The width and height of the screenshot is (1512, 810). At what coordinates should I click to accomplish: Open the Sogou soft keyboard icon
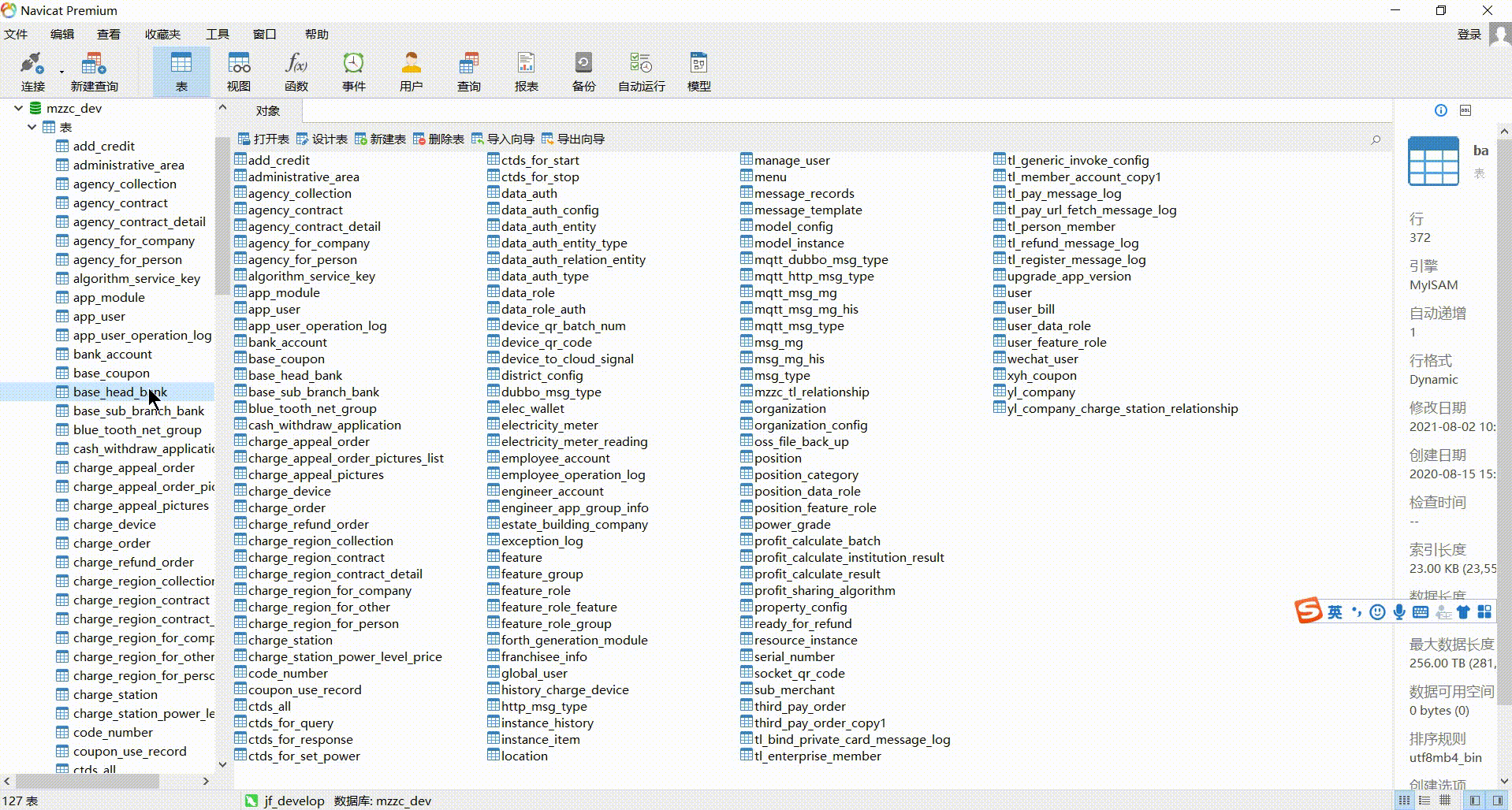pos(1421,612)
